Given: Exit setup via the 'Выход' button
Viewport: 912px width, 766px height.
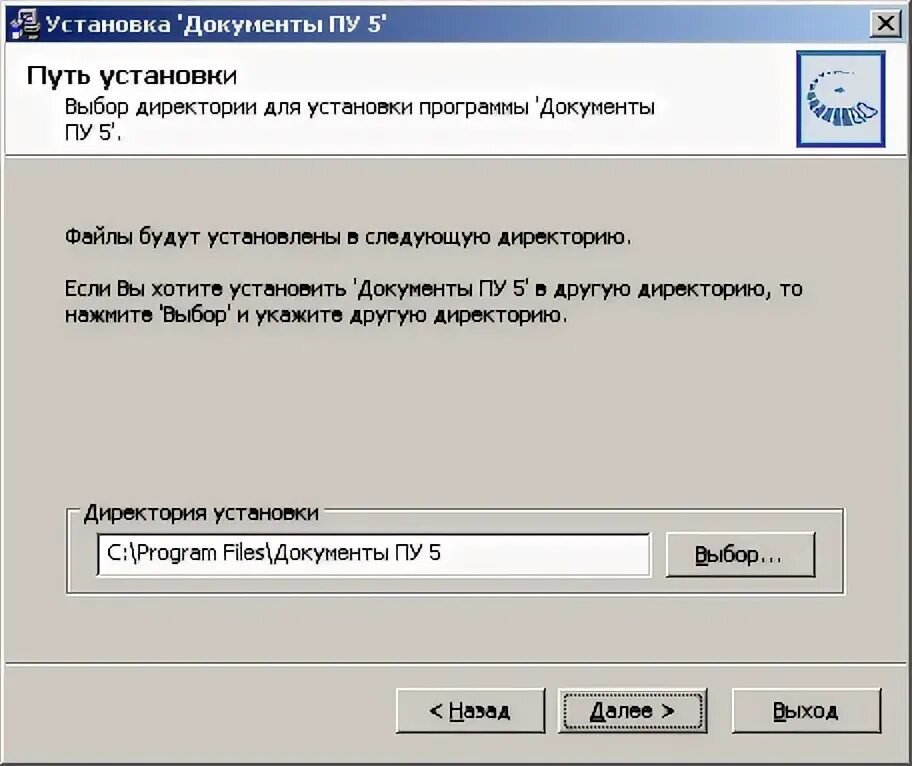Looking at the screenshot, I should pyautogui.click(x=806, y=711).
